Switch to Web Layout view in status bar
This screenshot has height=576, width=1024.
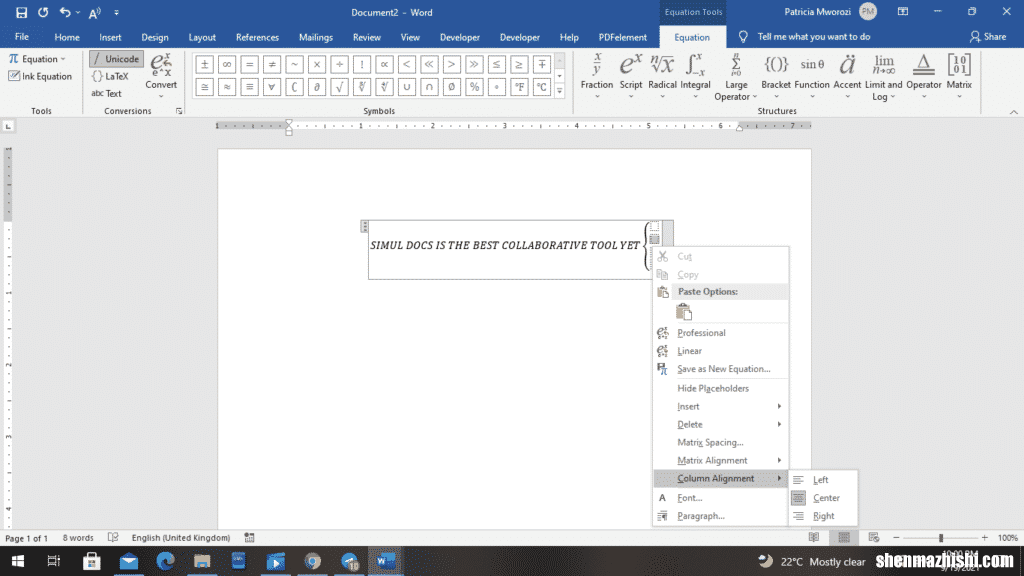point(874,537)
